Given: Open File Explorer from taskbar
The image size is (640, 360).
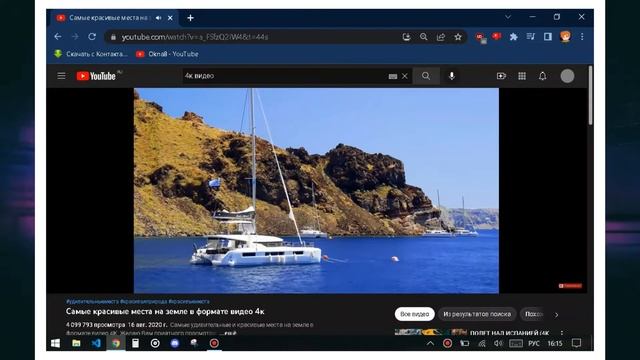Looking at the screenshot, I should click(x=76, y=343).
